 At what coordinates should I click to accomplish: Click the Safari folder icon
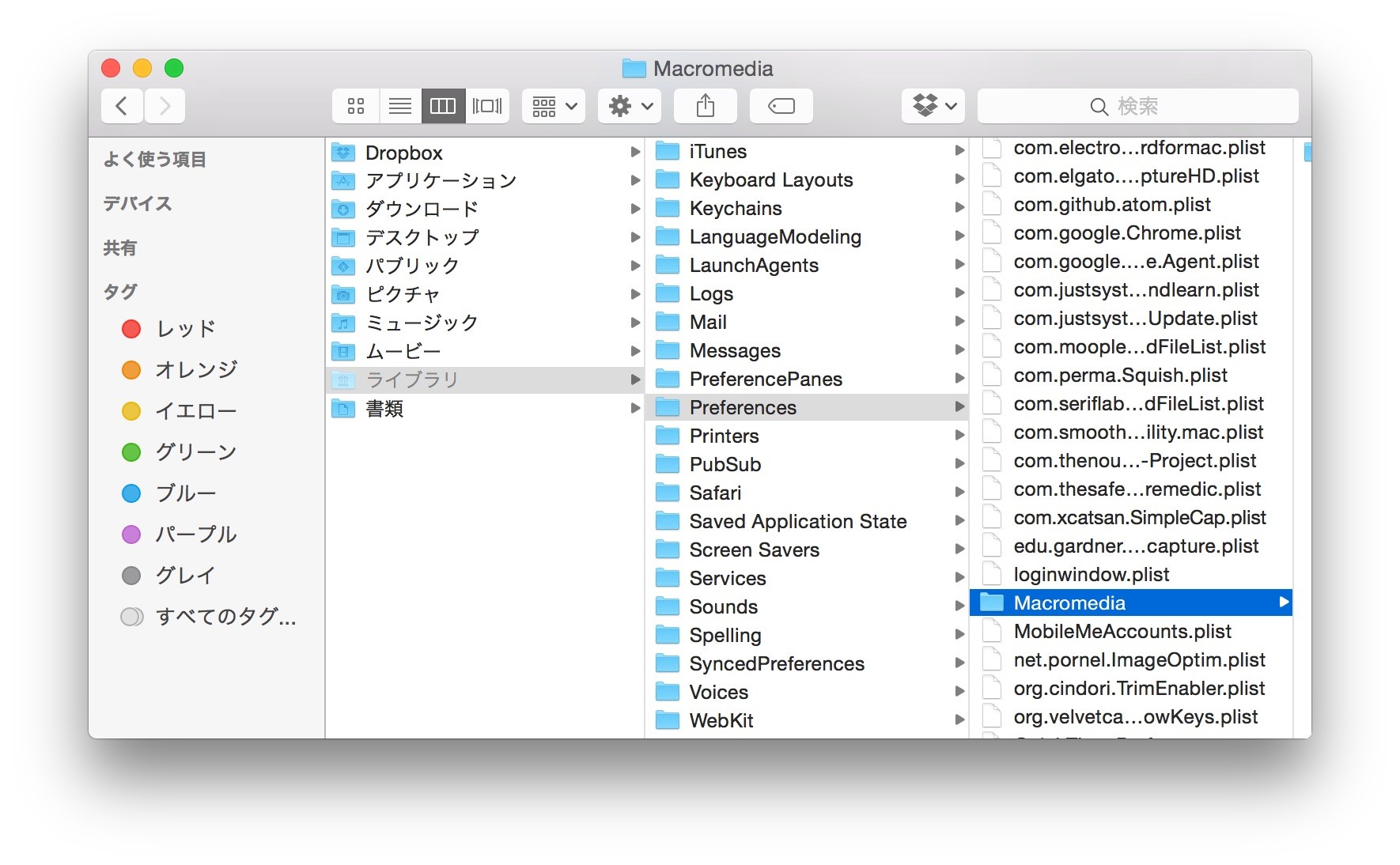668,493
